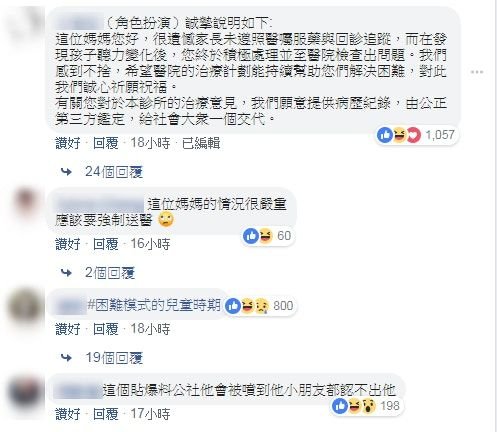This screenshot has height=432, width=497.
Task: Click the avatar of the last commenter
Action: click(26, 393)
